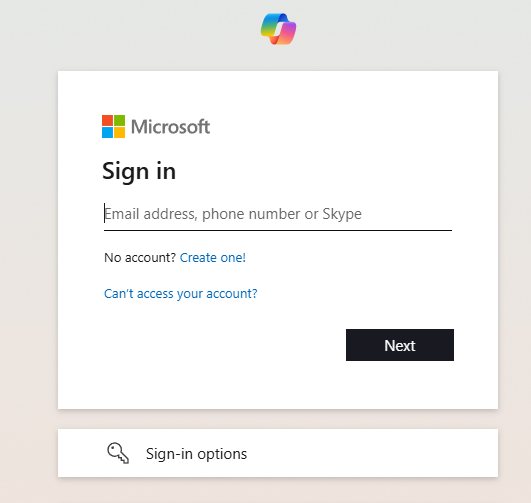The image size is (531, 503).
Task: Click the Microsoft four-square logo
Action: click(113, 127)
